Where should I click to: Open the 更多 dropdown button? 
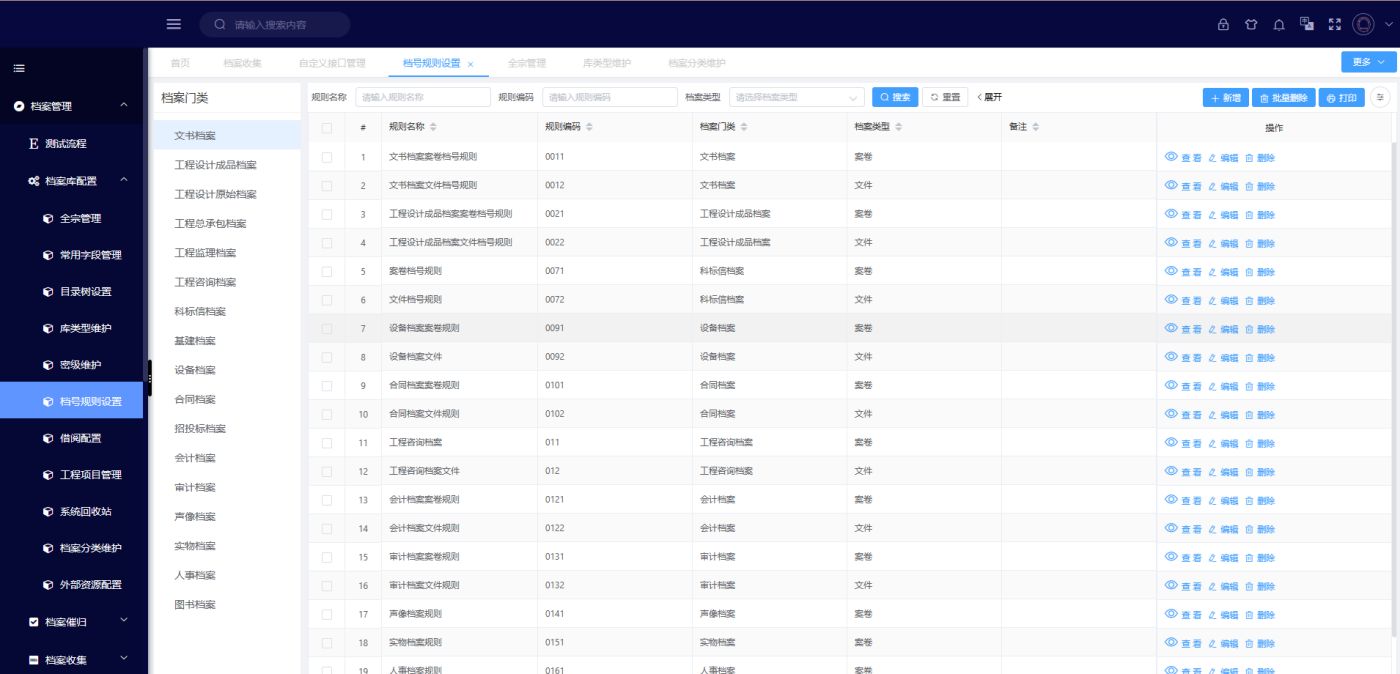pos(1368,62)
